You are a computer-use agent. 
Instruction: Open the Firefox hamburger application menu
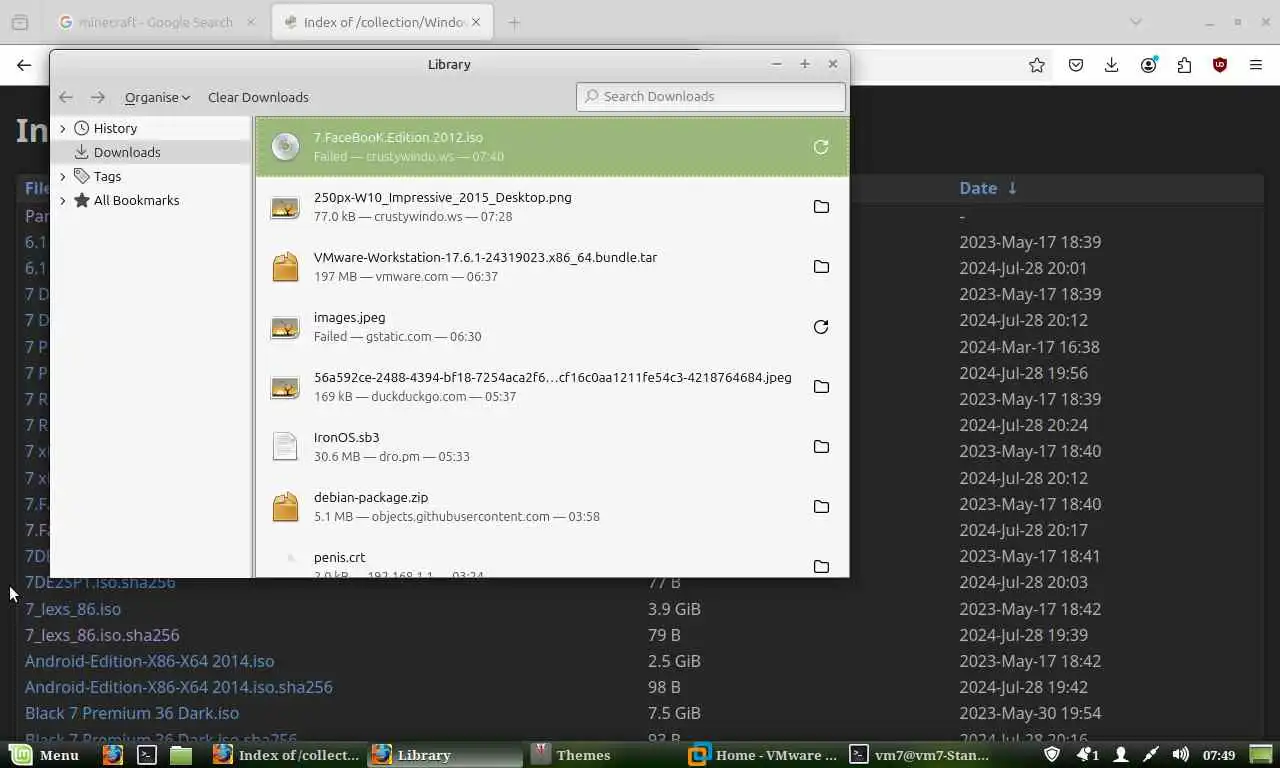[1256, 65]
